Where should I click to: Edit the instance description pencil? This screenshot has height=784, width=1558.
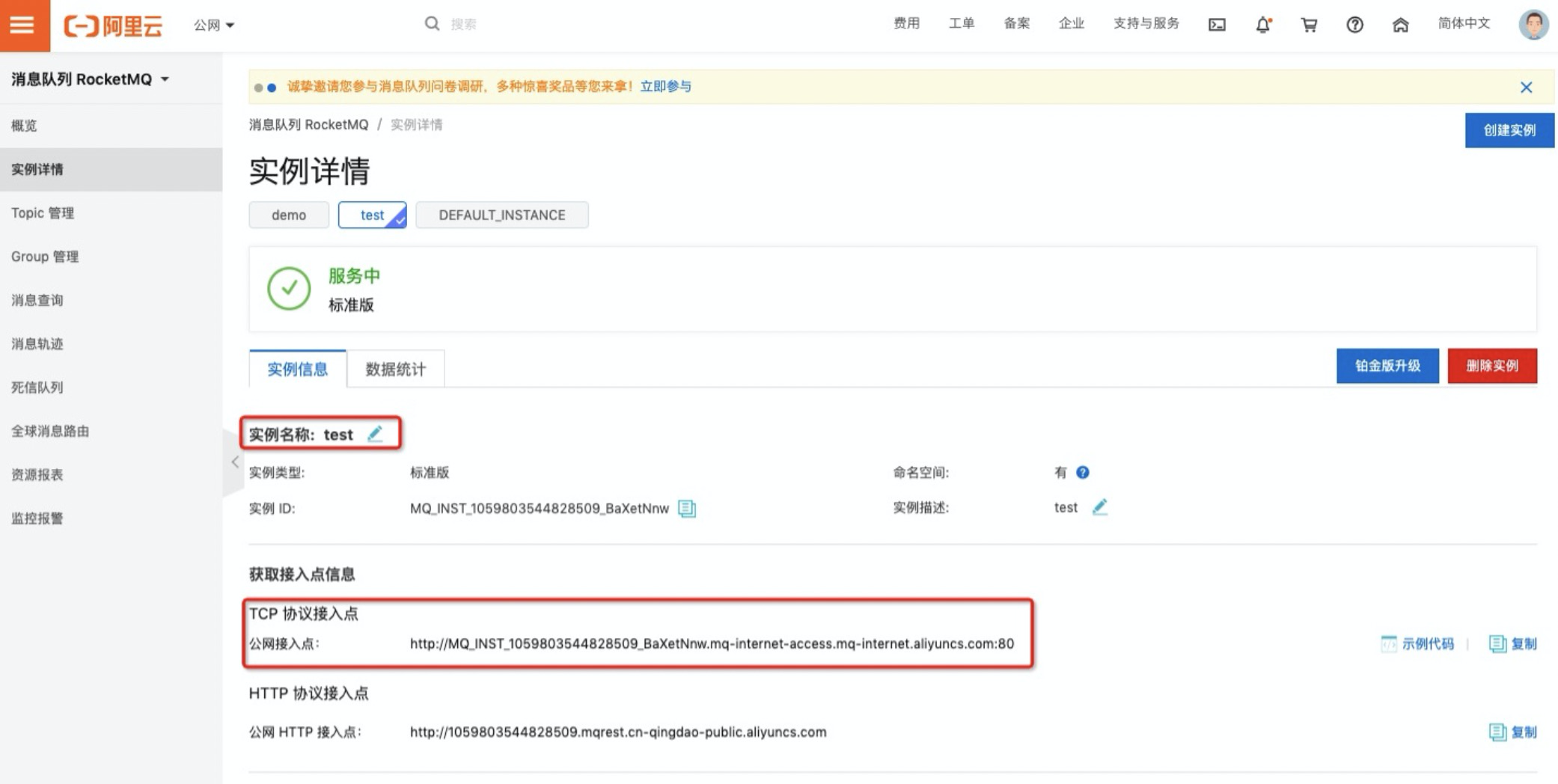coord(1099,507)
